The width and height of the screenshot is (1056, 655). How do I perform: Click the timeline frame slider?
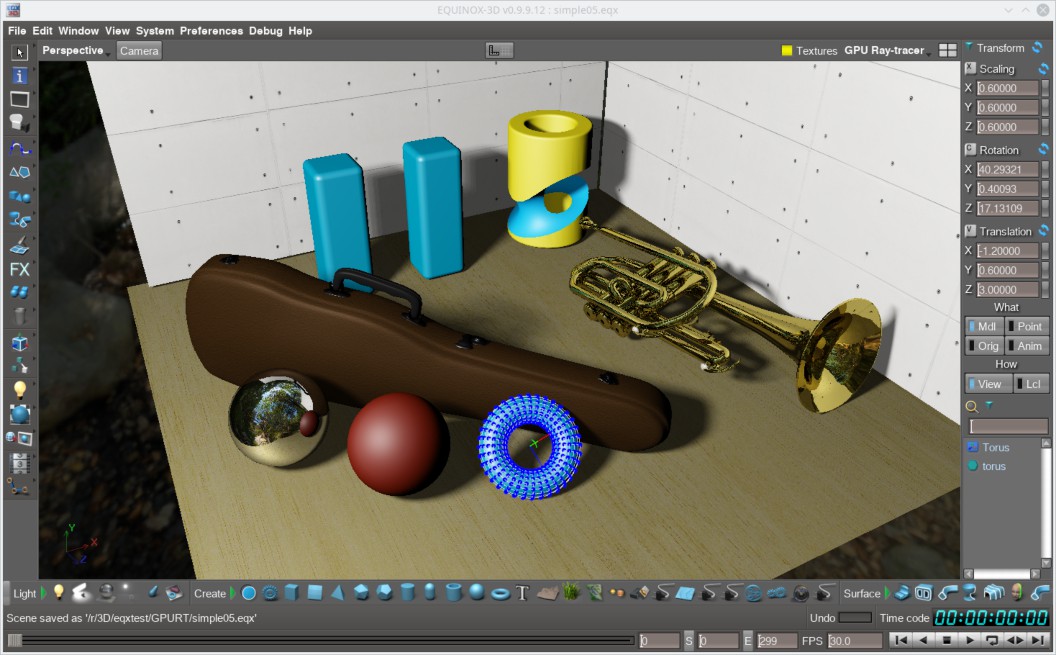pyautogui.click(x=320, y=640)
